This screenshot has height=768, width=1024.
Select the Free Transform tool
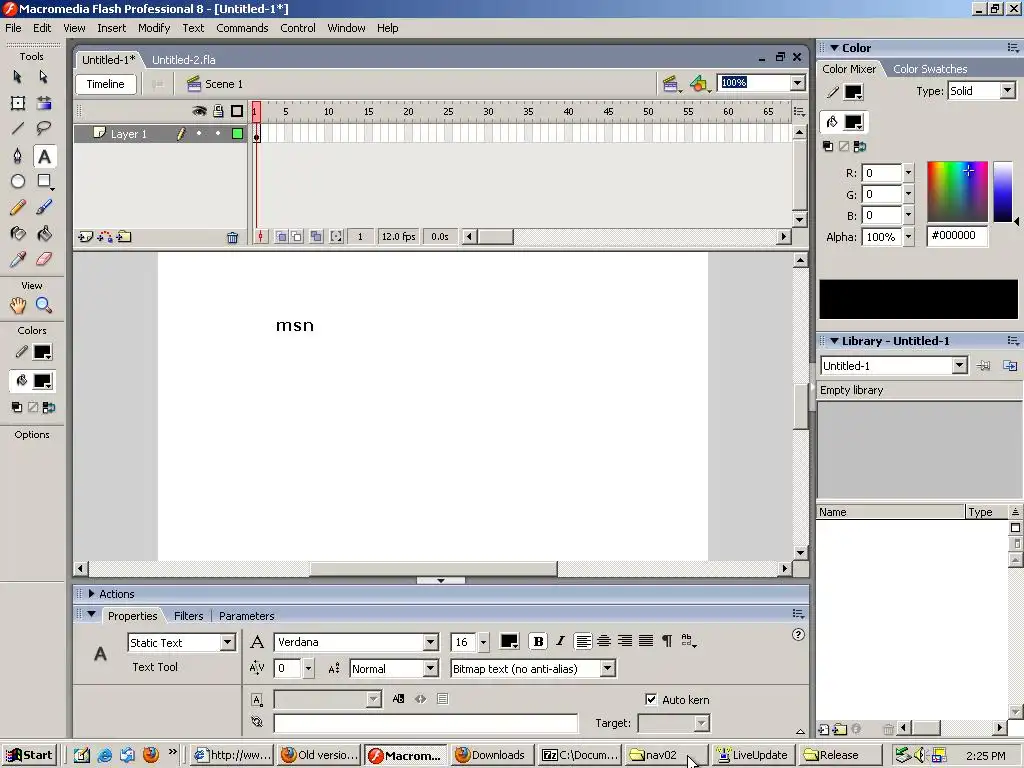click(x=18, y=103)
